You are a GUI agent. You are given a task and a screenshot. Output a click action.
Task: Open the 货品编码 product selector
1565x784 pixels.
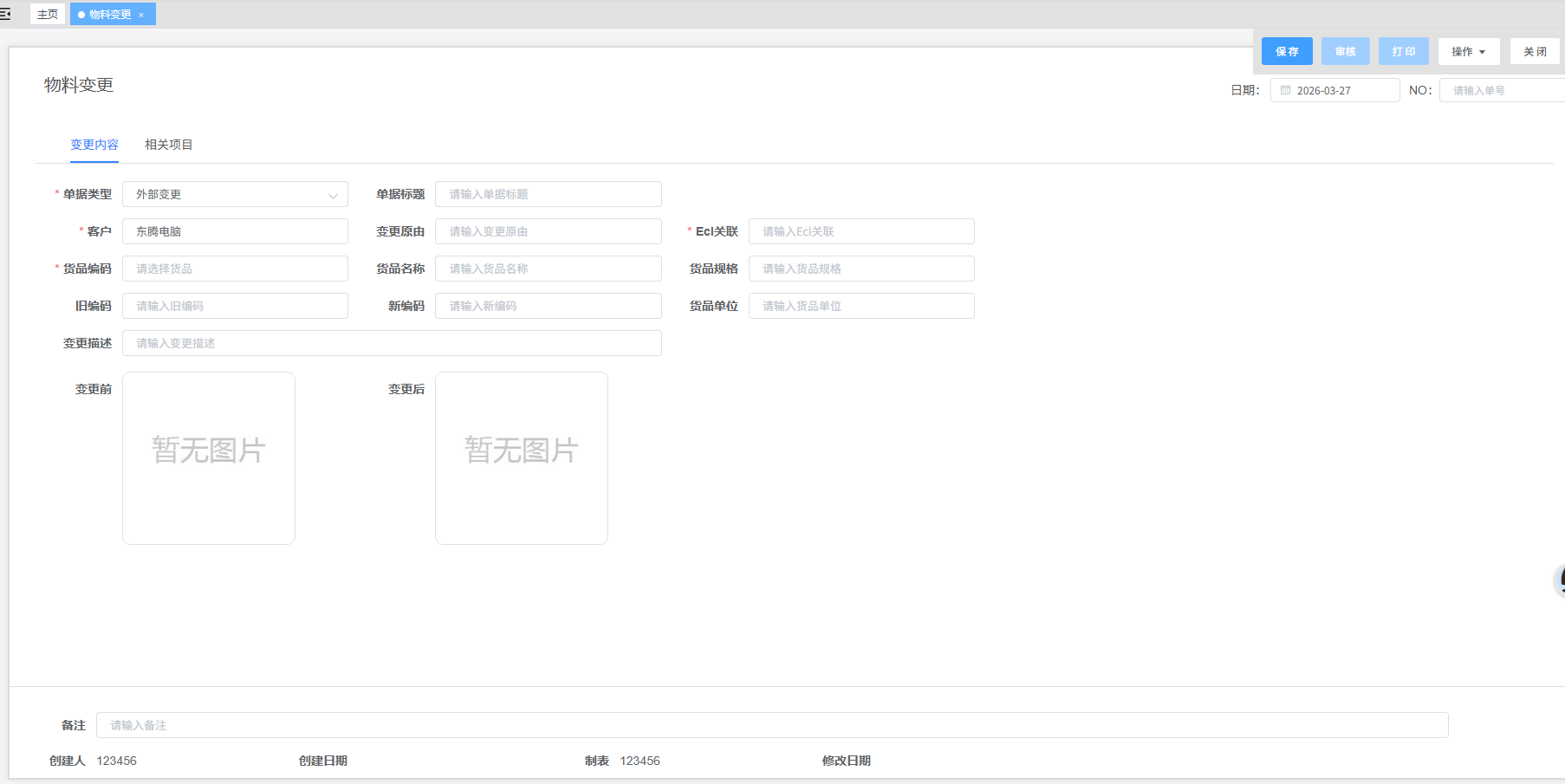point(235,269)
